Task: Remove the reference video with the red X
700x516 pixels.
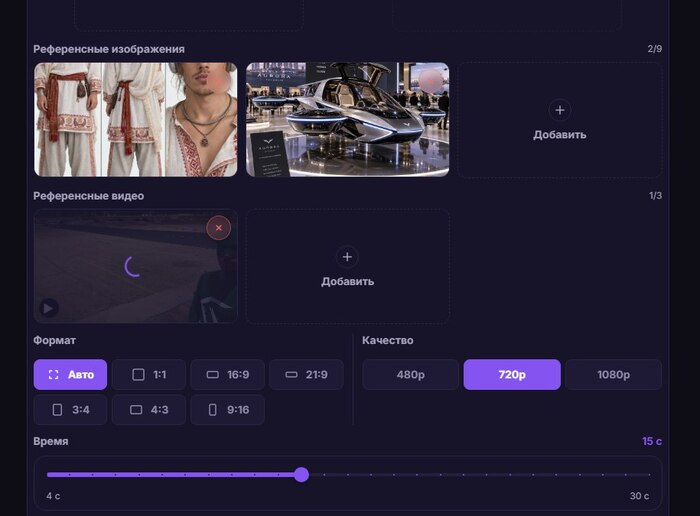Action: coord(218,228)
